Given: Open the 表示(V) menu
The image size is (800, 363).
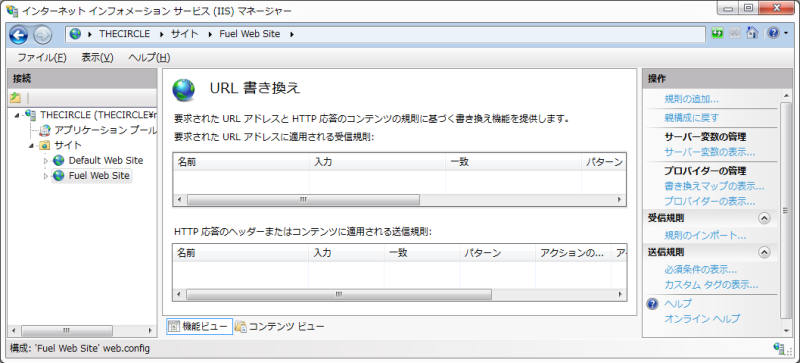Looking at the screenshot, I should pyautogui.click(x=97, y=58).
